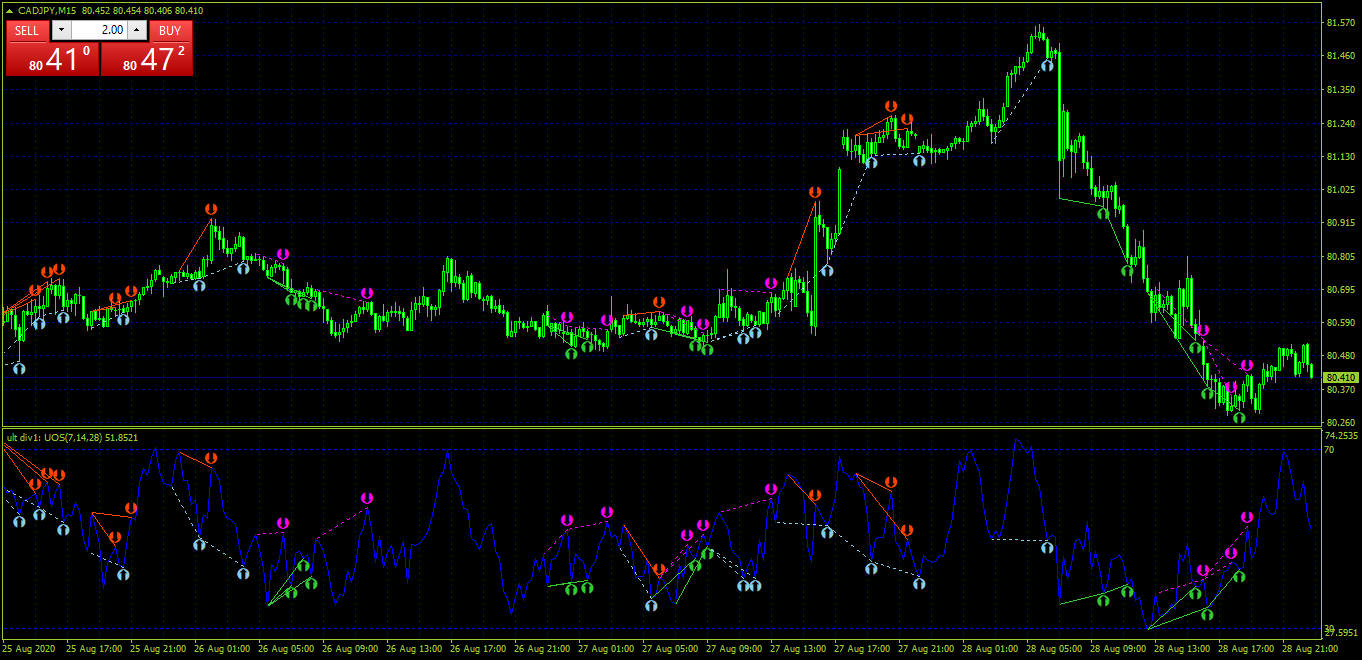Screen dimensions: 1362x660
Task: Click the light-blue arrow beside the 81.46 price peak
Action: pos(1047,64)
